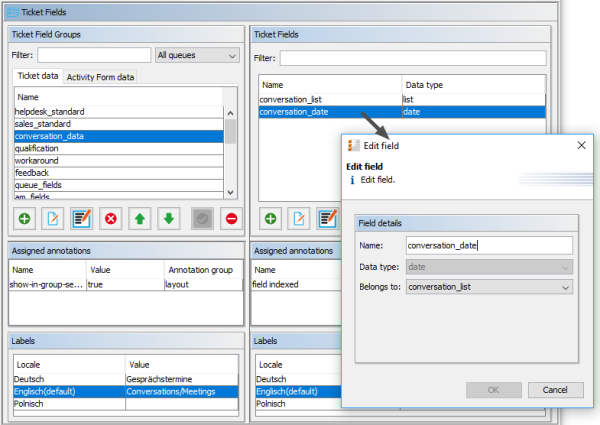The width and height of the screenshot is (600, 425).
Task: Click the grayed-out checkmark button for field groups
Action: click(x=201, y=218)
